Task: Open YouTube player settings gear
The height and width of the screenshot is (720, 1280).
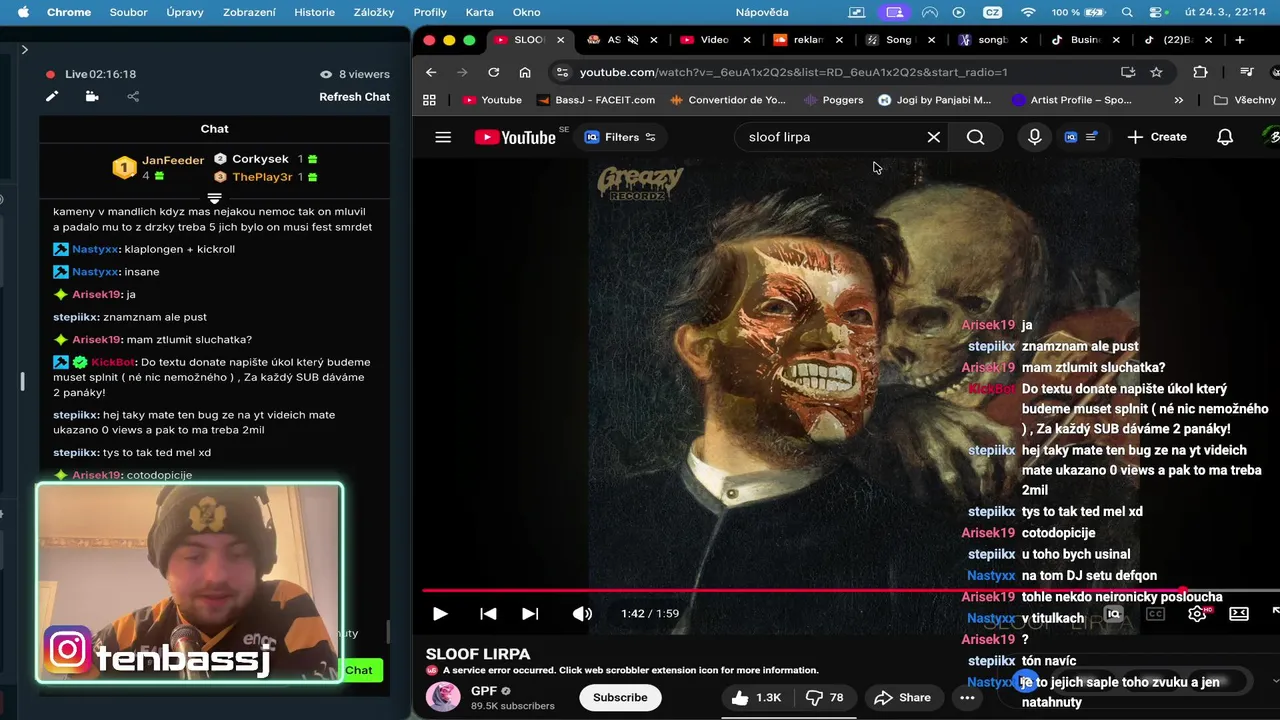Action: pyautogui.click(x=1197, y=614)
